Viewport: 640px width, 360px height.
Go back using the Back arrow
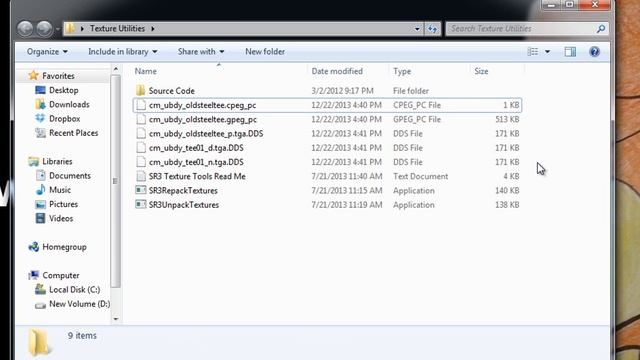pos(25,29)
